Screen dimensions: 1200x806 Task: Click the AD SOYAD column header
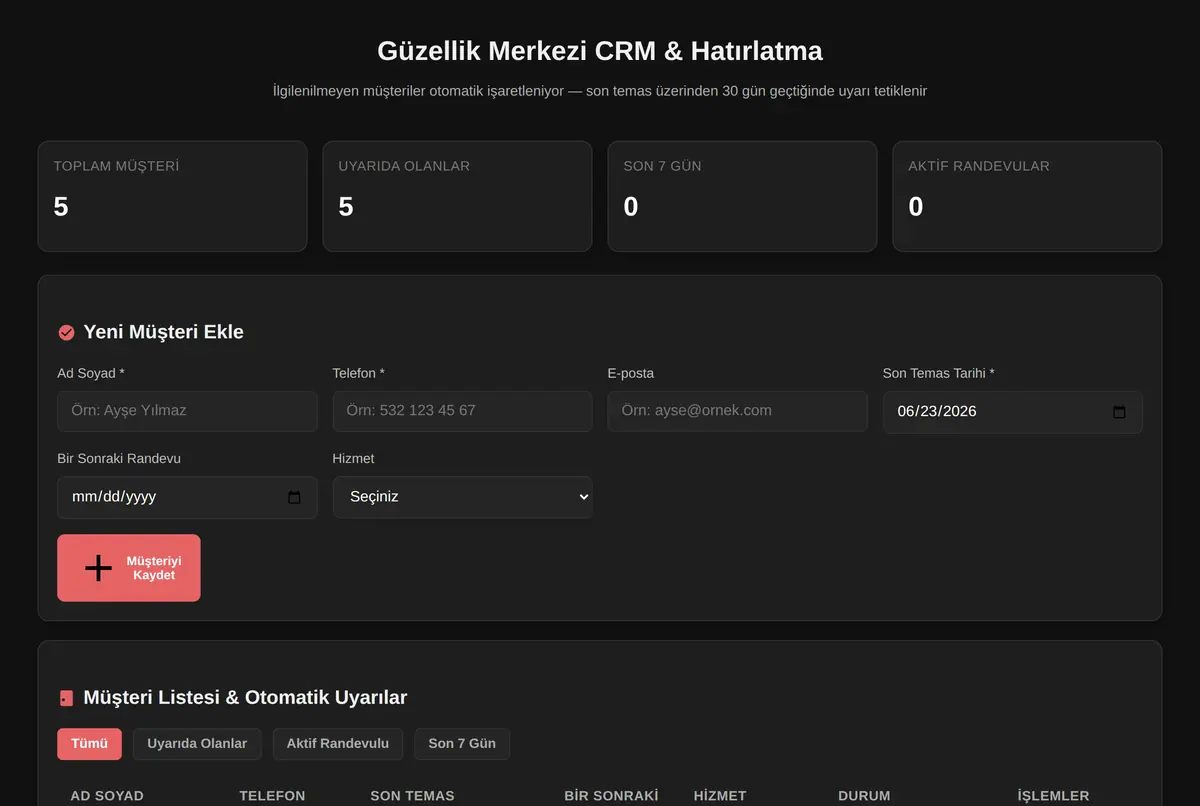coord(107,796)
